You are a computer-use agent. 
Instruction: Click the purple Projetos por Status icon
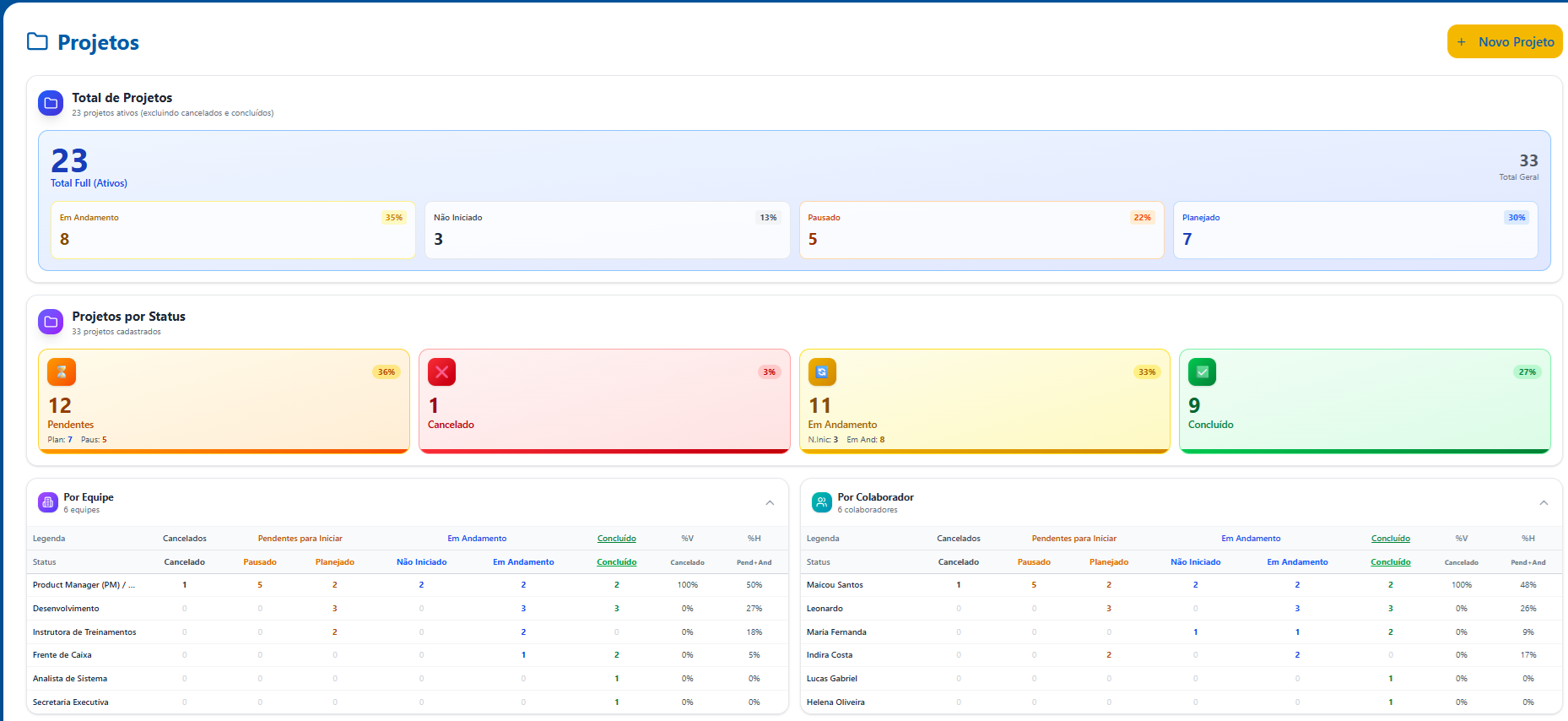[51, 322]
